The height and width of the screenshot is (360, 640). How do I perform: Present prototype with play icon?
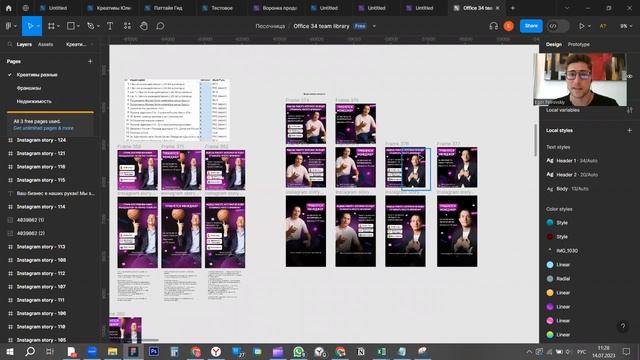click(581, 26)
